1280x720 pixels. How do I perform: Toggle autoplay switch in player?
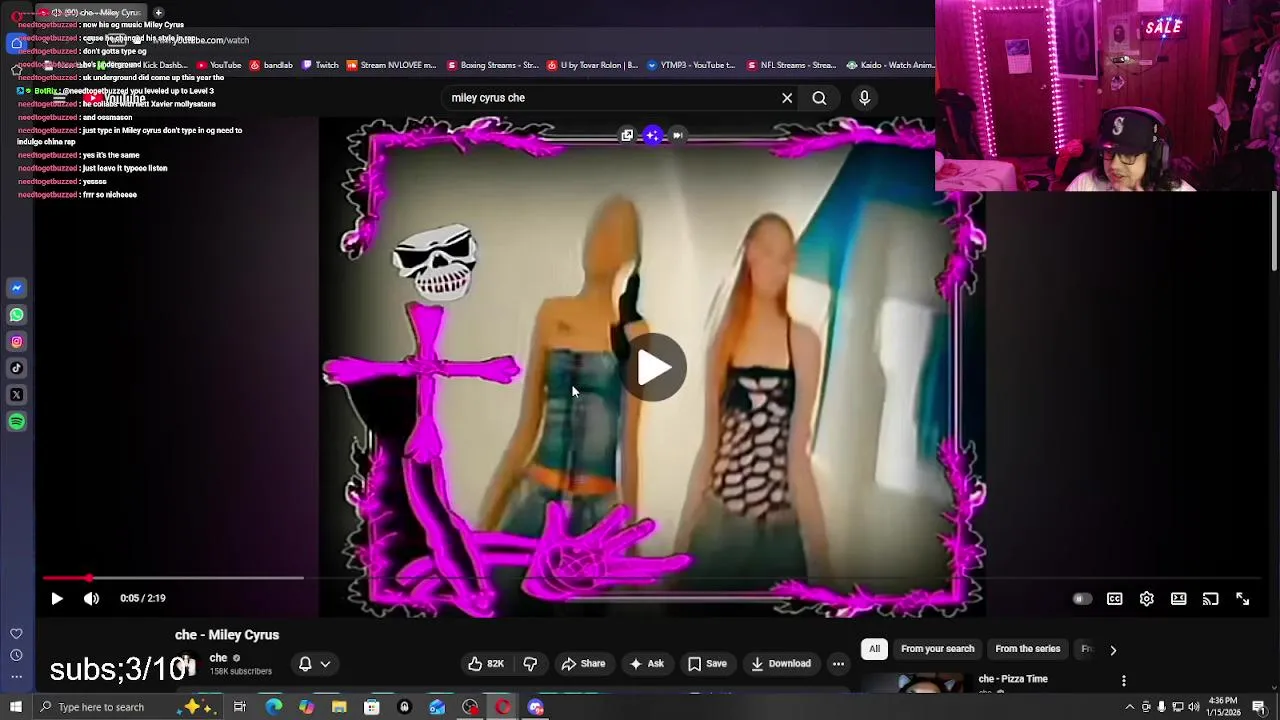click(x=1082, y=599)
